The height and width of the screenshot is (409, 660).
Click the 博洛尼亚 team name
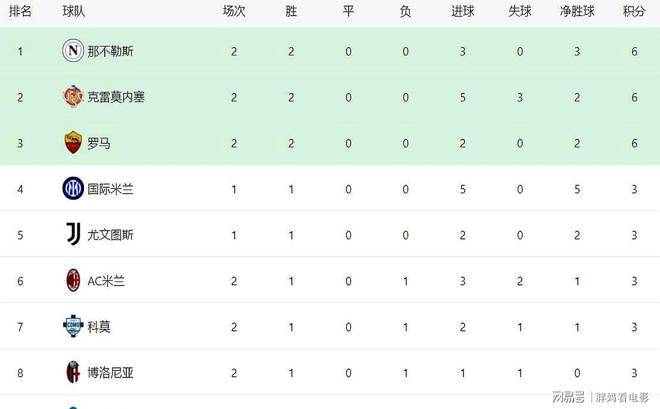click(x=110, y=373)
